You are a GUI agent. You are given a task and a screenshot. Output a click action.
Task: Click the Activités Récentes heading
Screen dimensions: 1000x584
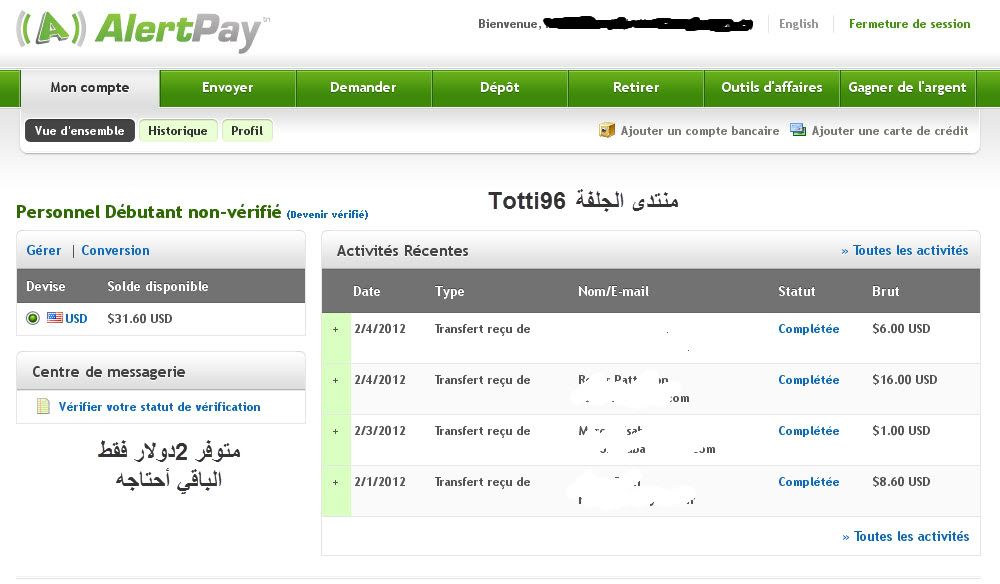pyautogui.click(x=402, y=251)
